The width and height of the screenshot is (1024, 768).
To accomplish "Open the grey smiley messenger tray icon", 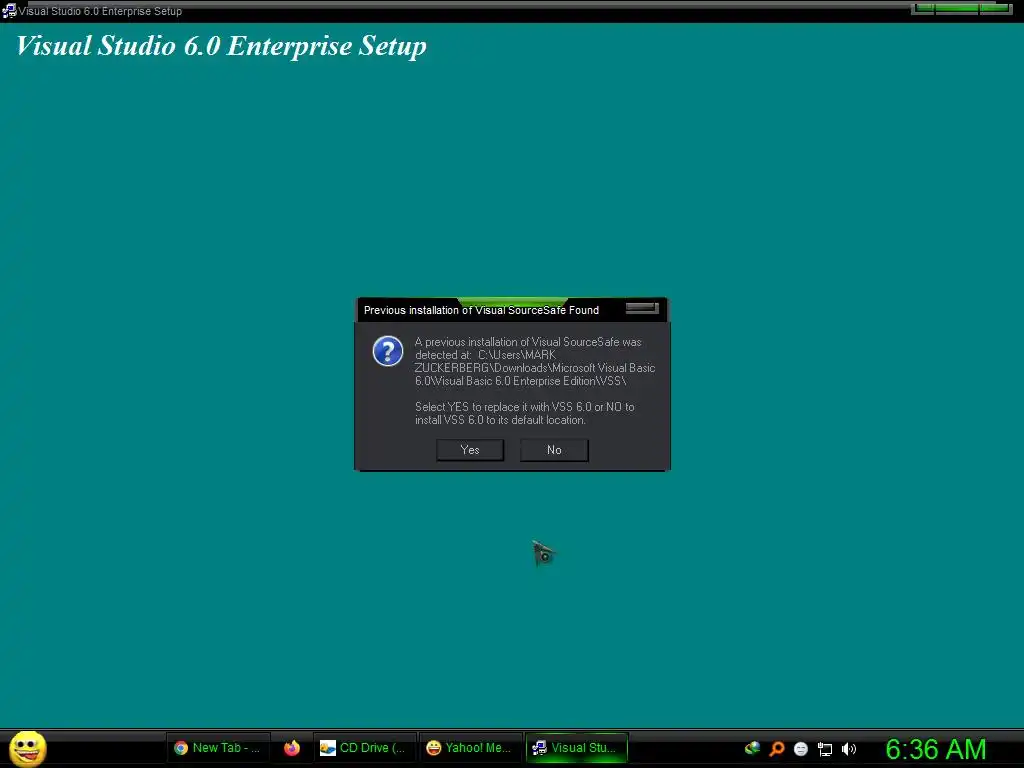I will point(801,749).
